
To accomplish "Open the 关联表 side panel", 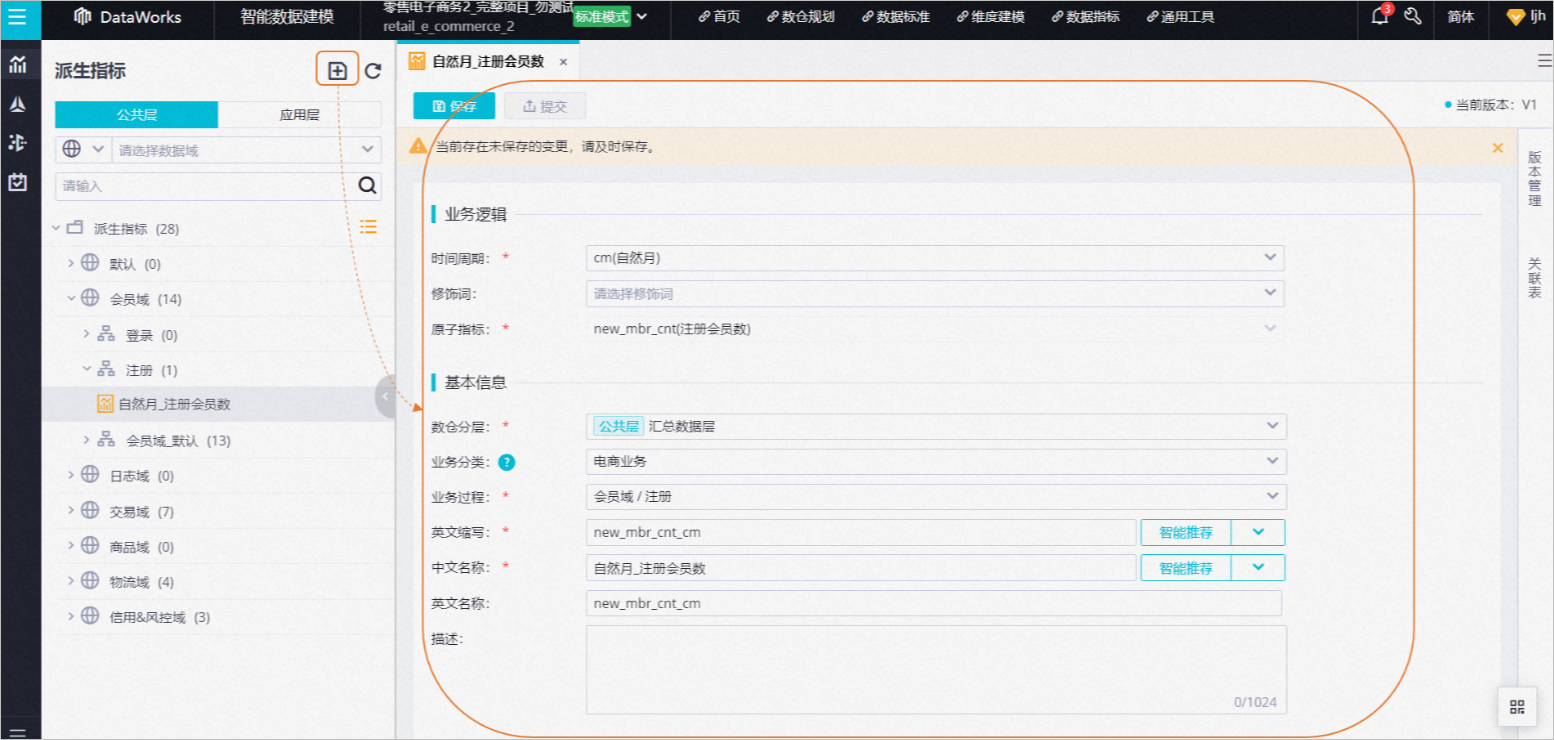I will pos(1535,277).
